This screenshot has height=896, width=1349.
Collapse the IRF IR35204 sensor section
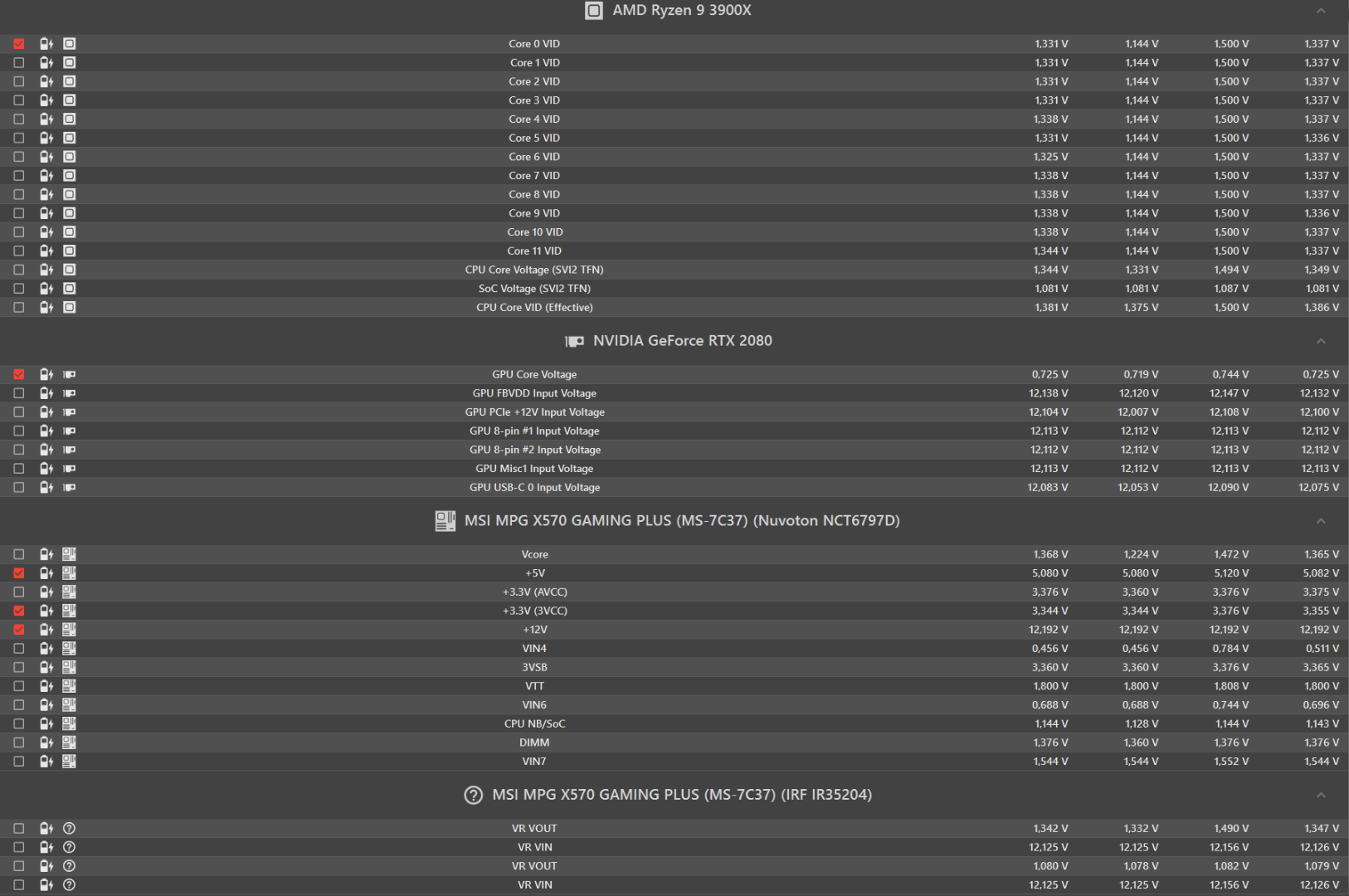1321,795
